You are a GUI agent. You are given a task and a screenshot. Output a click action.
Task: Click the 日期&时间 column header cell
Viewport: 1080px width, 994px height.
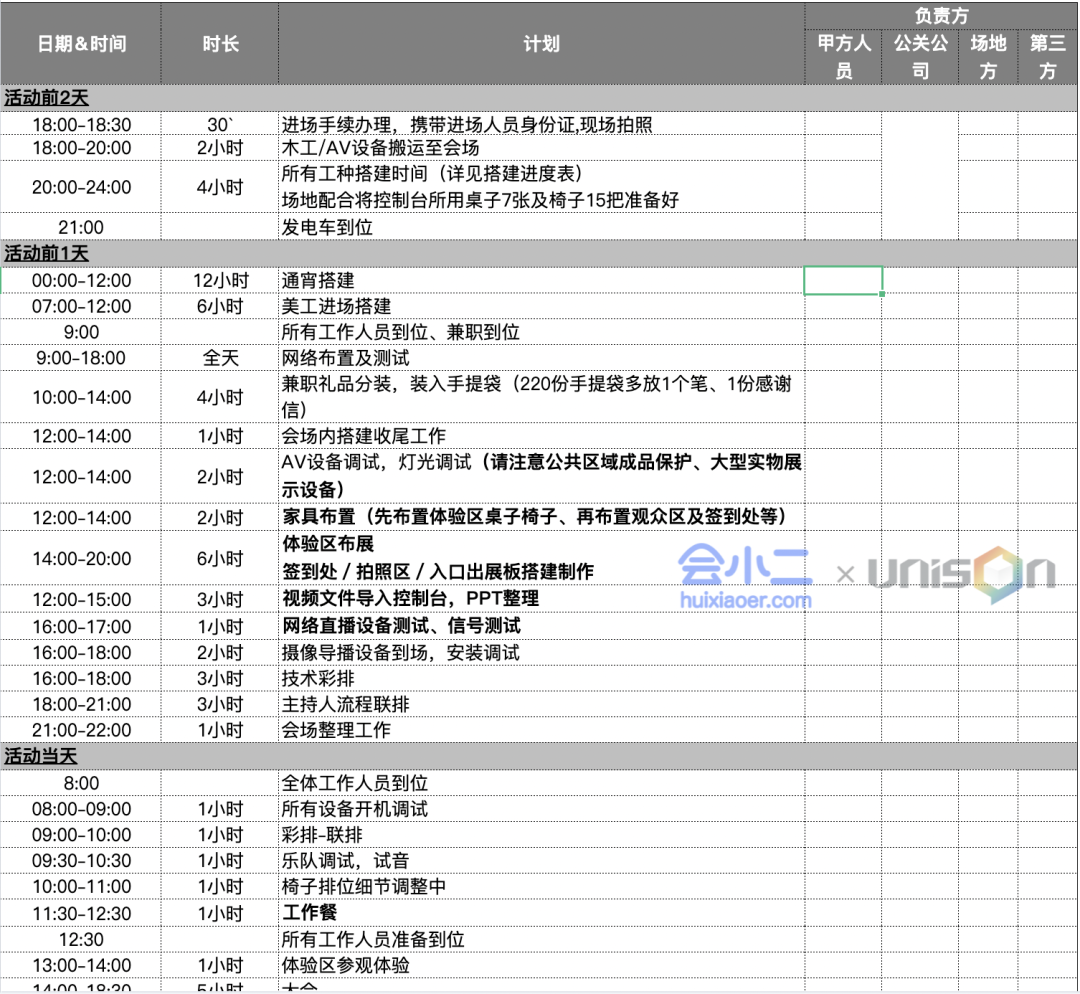tap(81, 44)
